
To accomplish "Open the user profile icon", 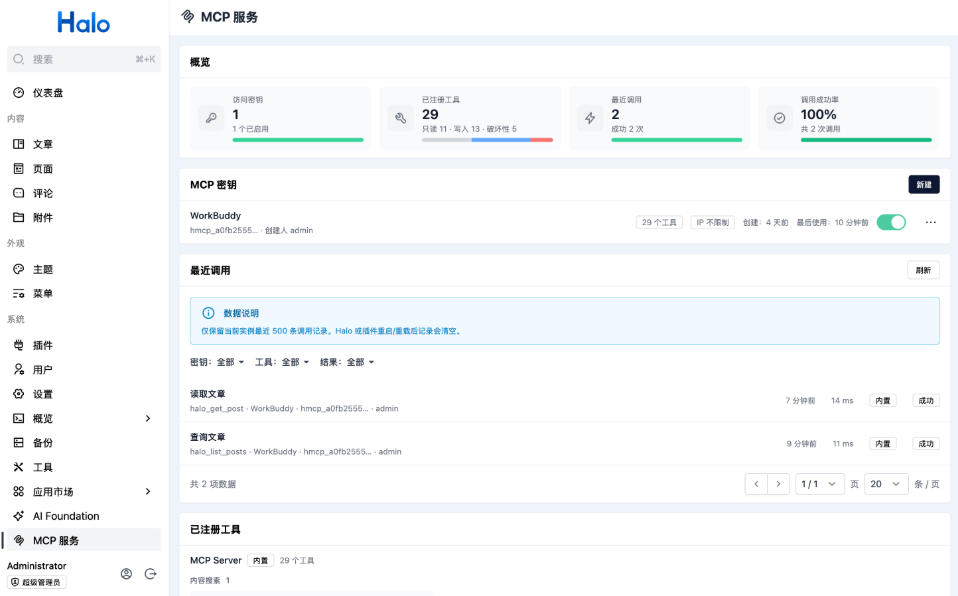I will click(126, 573).
